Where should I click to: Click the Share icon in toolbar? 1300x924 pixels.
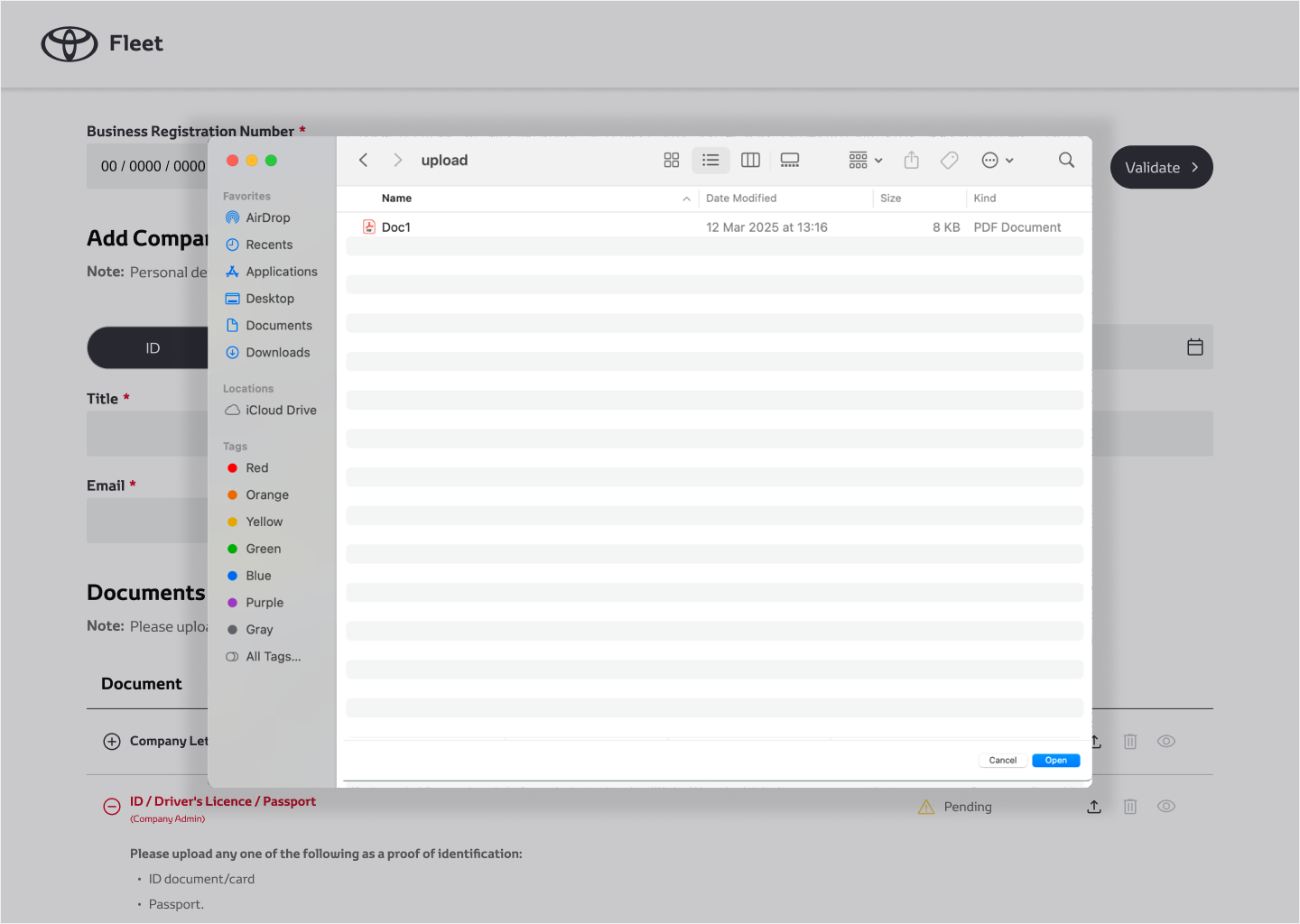point(912,160)
